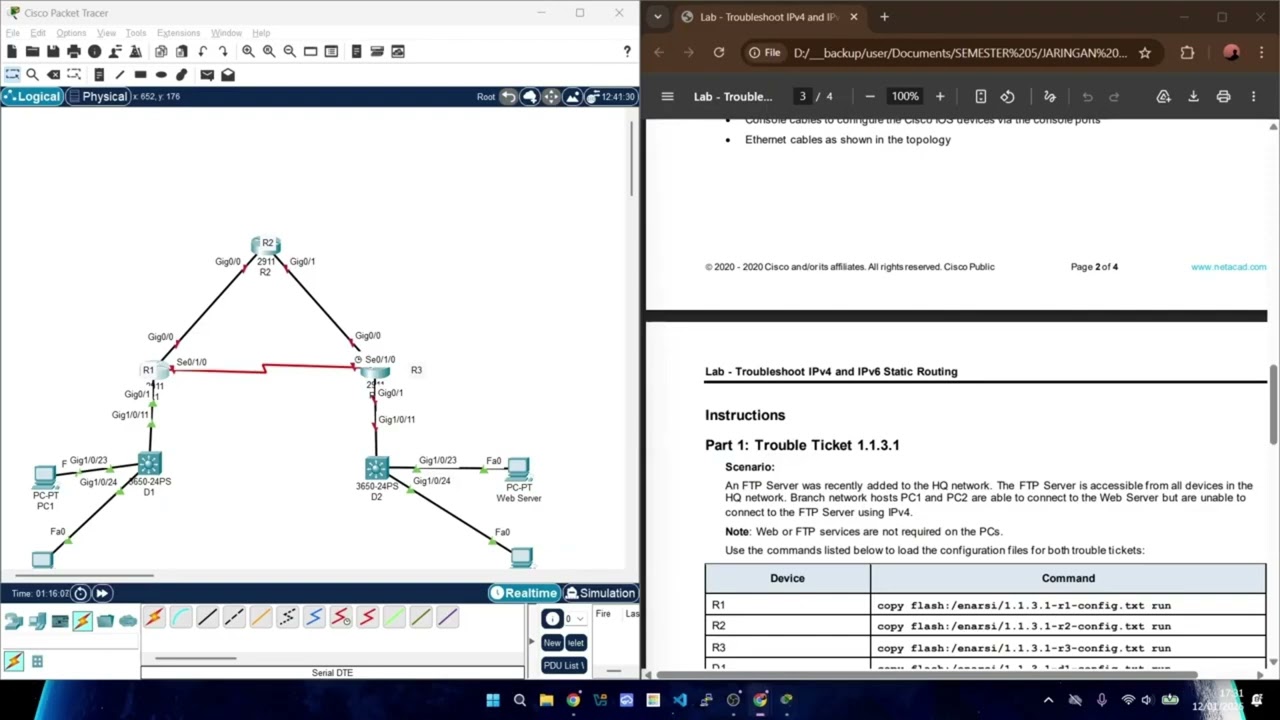Click the scenario Delete button
Screen dimensions: 1280x720
pyautogui.click(x=575, y=643)
